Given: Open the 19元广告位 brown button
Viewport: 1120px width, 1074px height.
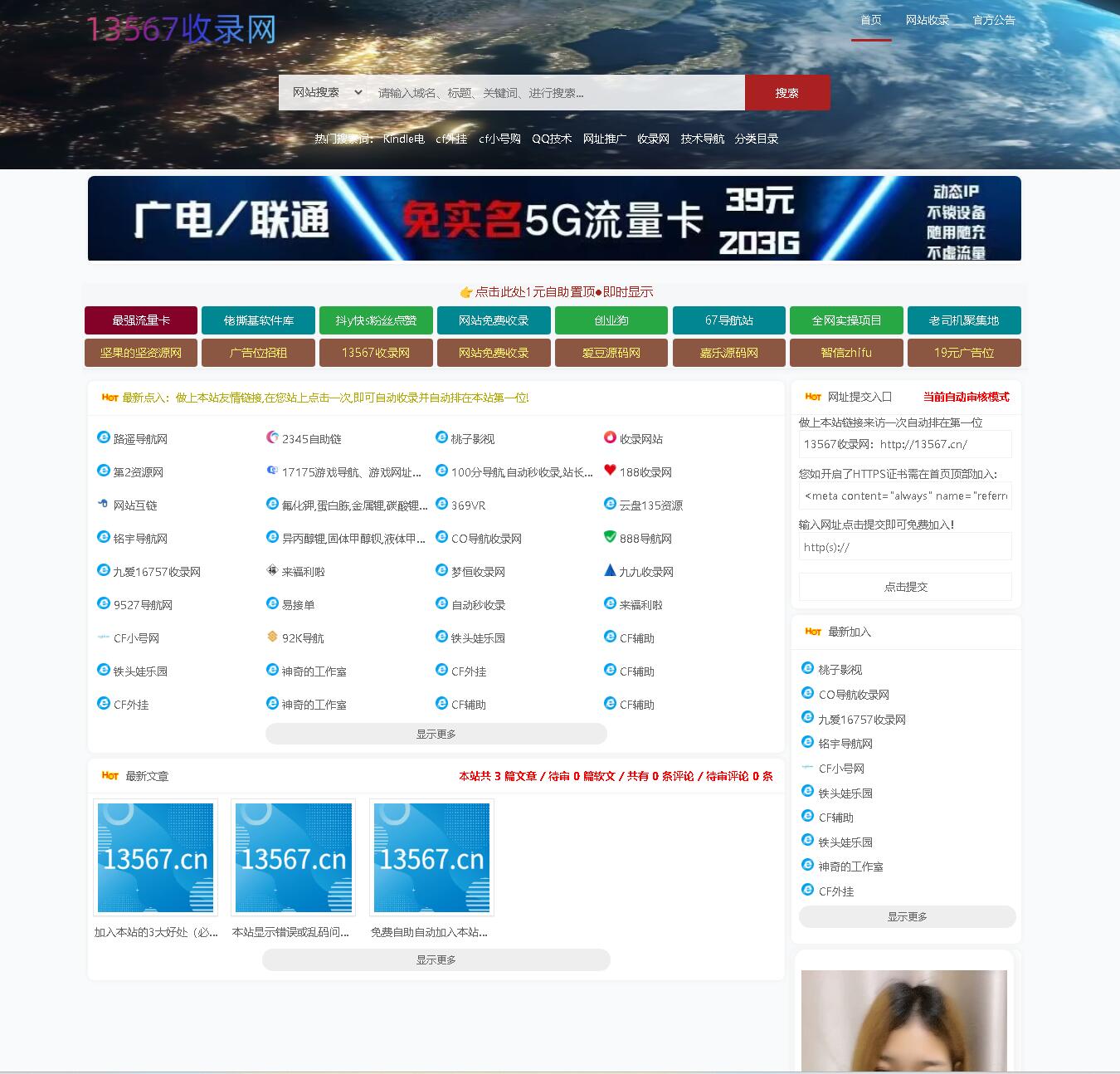Looking at the screenshot, I should tap(964, 353).
